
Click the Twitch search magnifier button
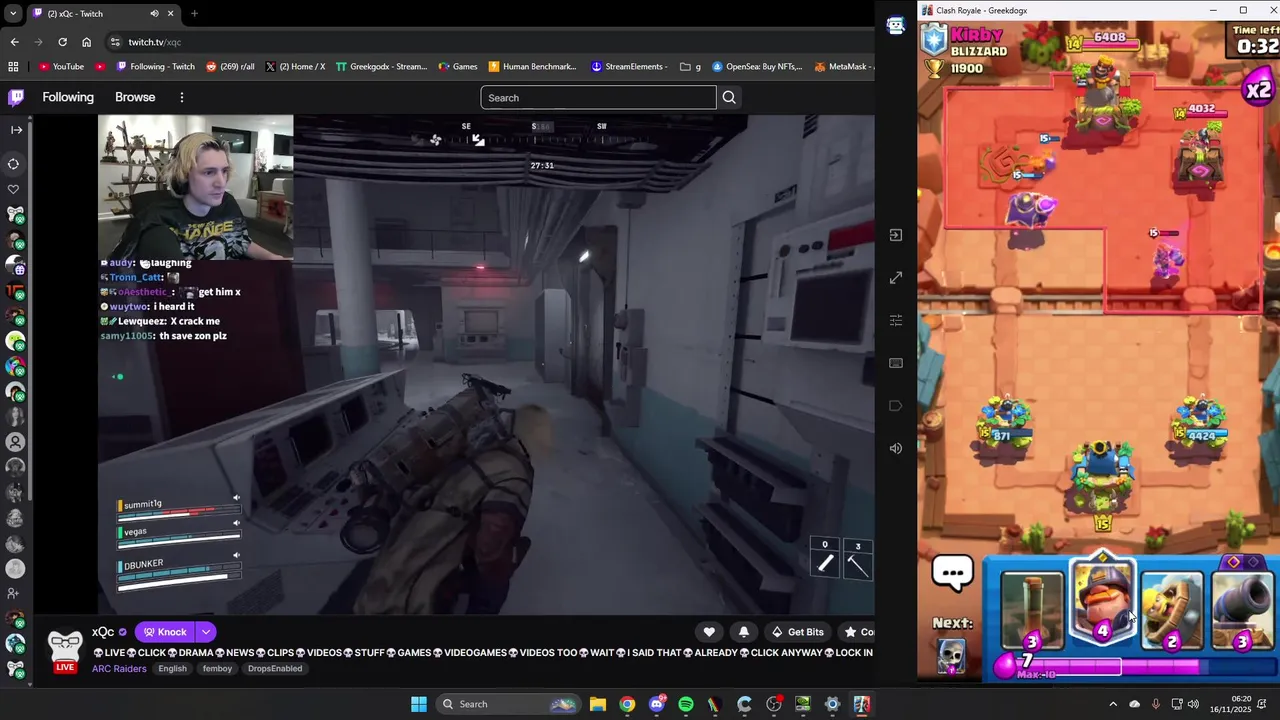[x=729, y=98]
